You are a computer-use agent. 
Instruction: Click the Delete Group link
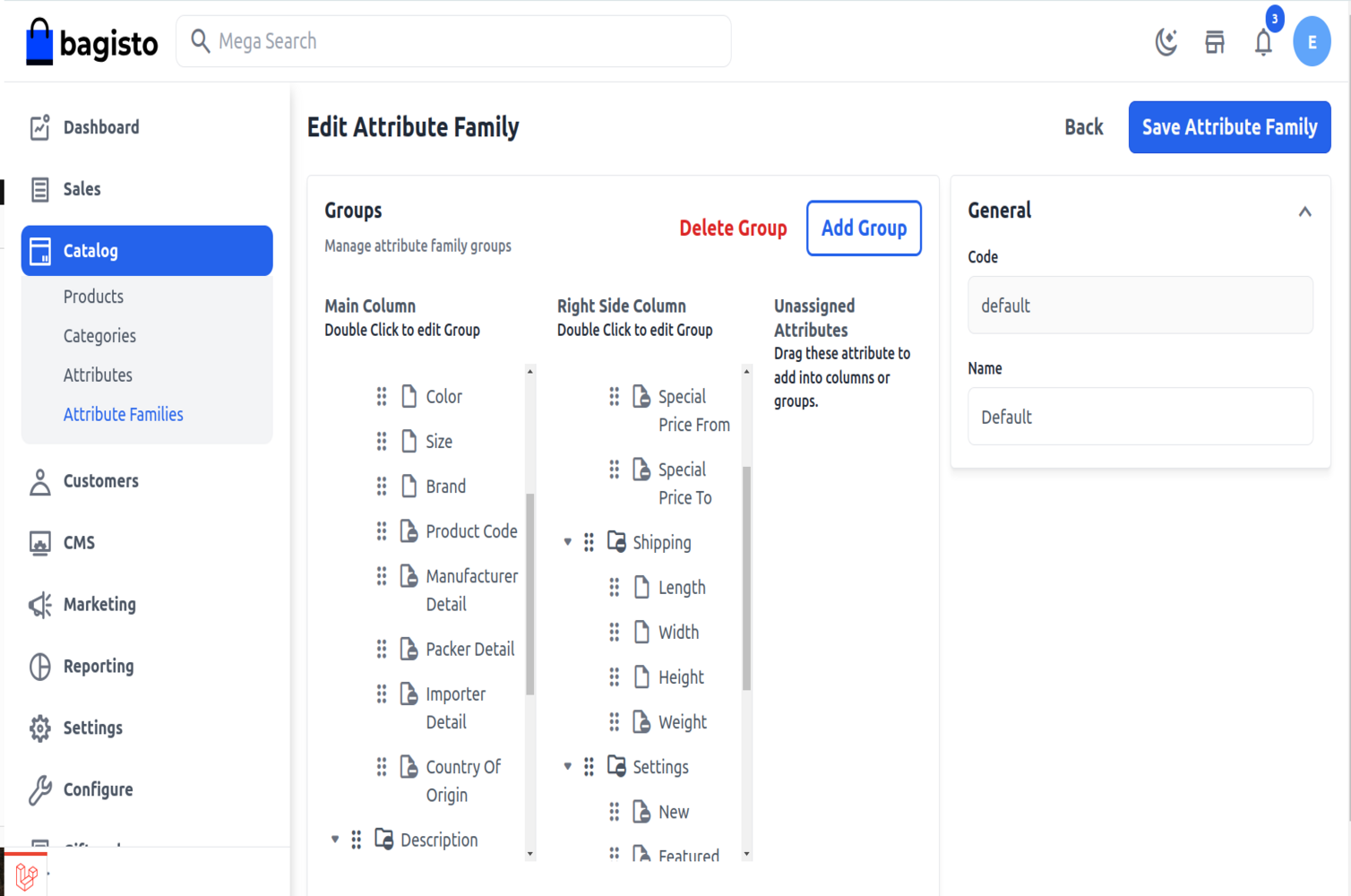pyautogui.click(x=733, y=228)
